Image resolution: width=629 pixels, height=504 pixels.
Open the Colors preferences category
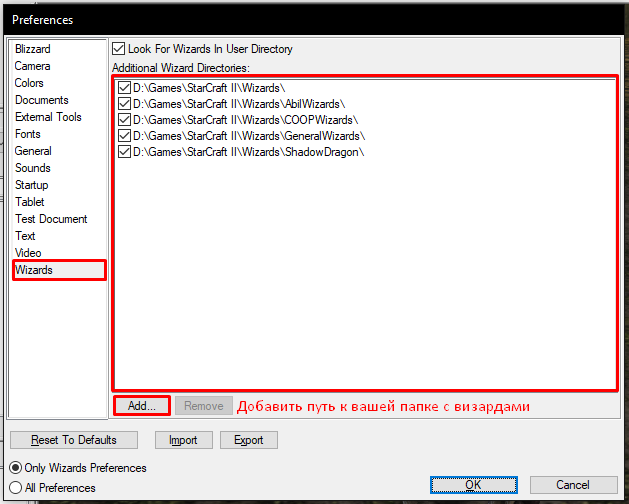(x=29, y=83)
